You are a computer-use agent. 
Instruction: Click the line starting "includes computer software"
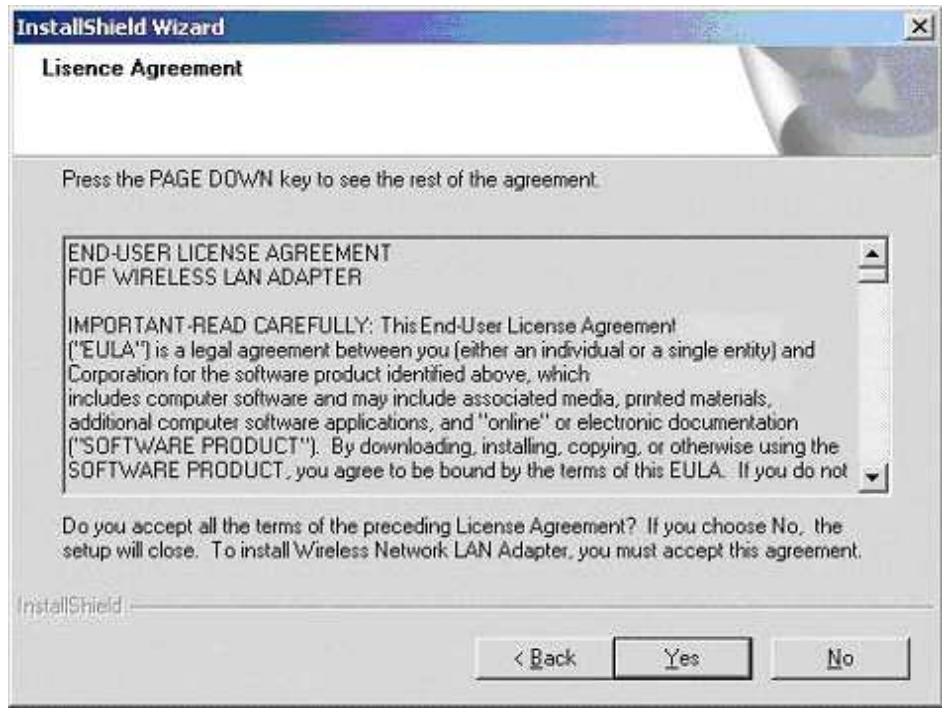click(418, 398)
